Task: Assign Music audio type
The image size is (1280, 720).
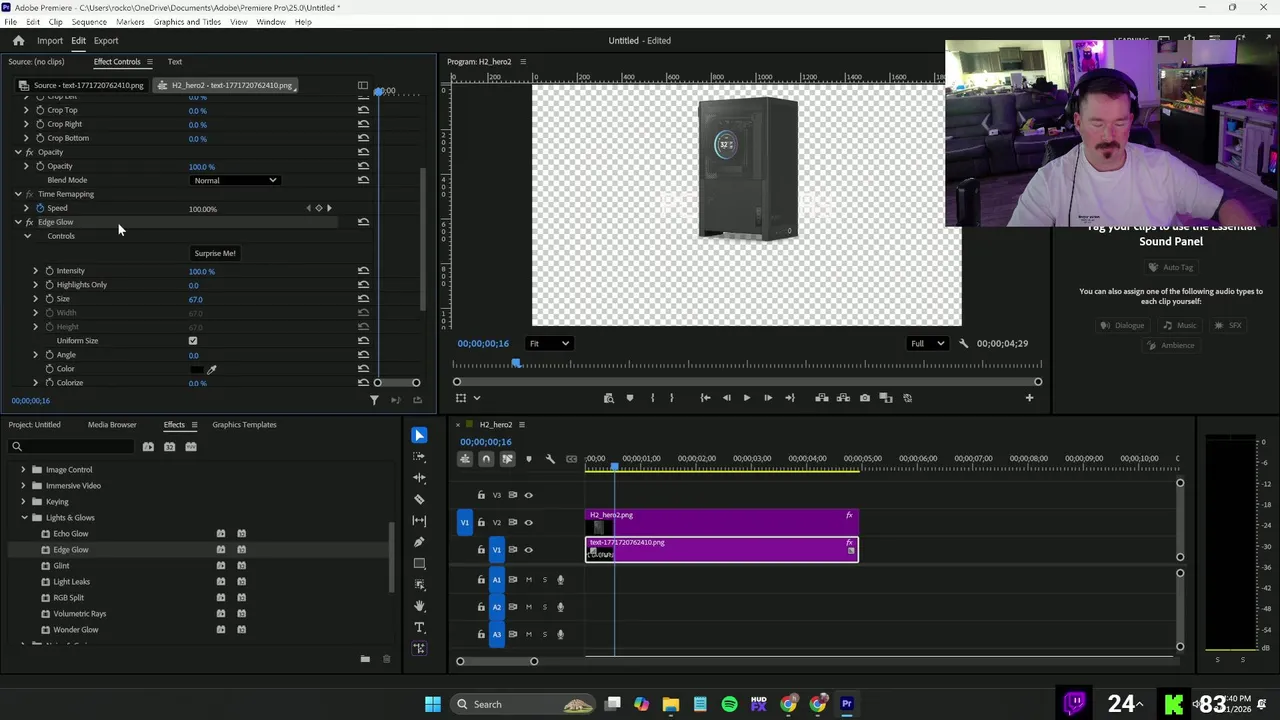Action: coord(1179,325)
